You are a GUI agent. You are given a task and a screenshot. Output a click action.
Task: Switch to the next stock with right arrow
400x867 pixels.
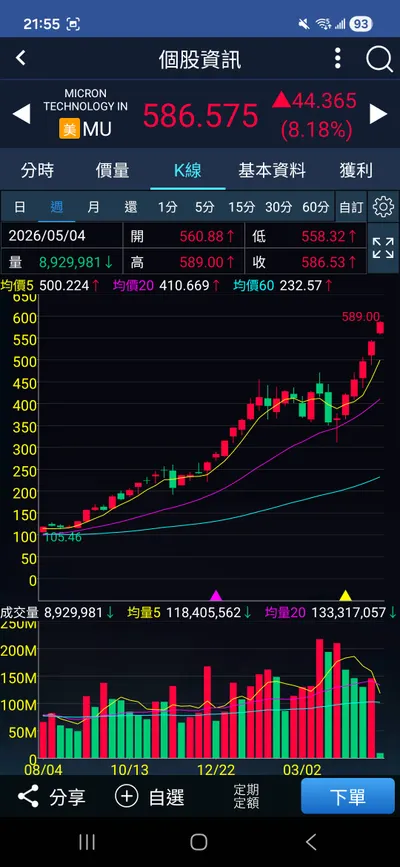point(378,114)
